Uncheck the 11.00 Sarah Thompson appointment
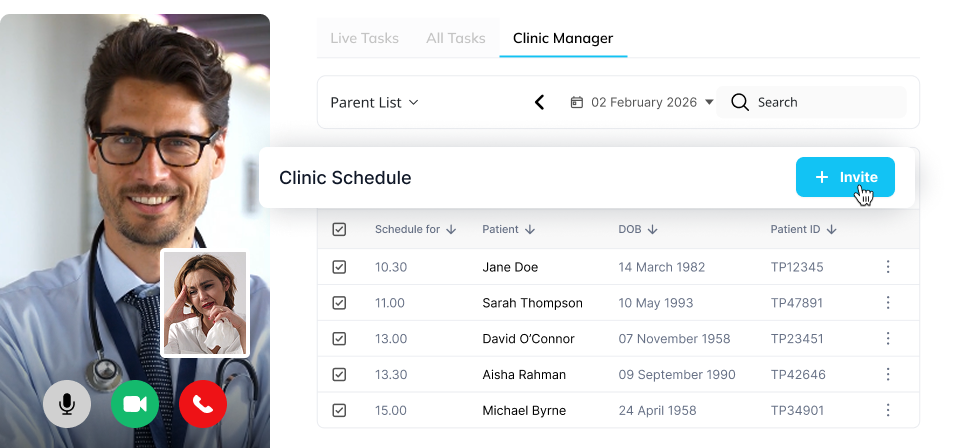Viewport: 955px width, 448px height. coord(339,303)
